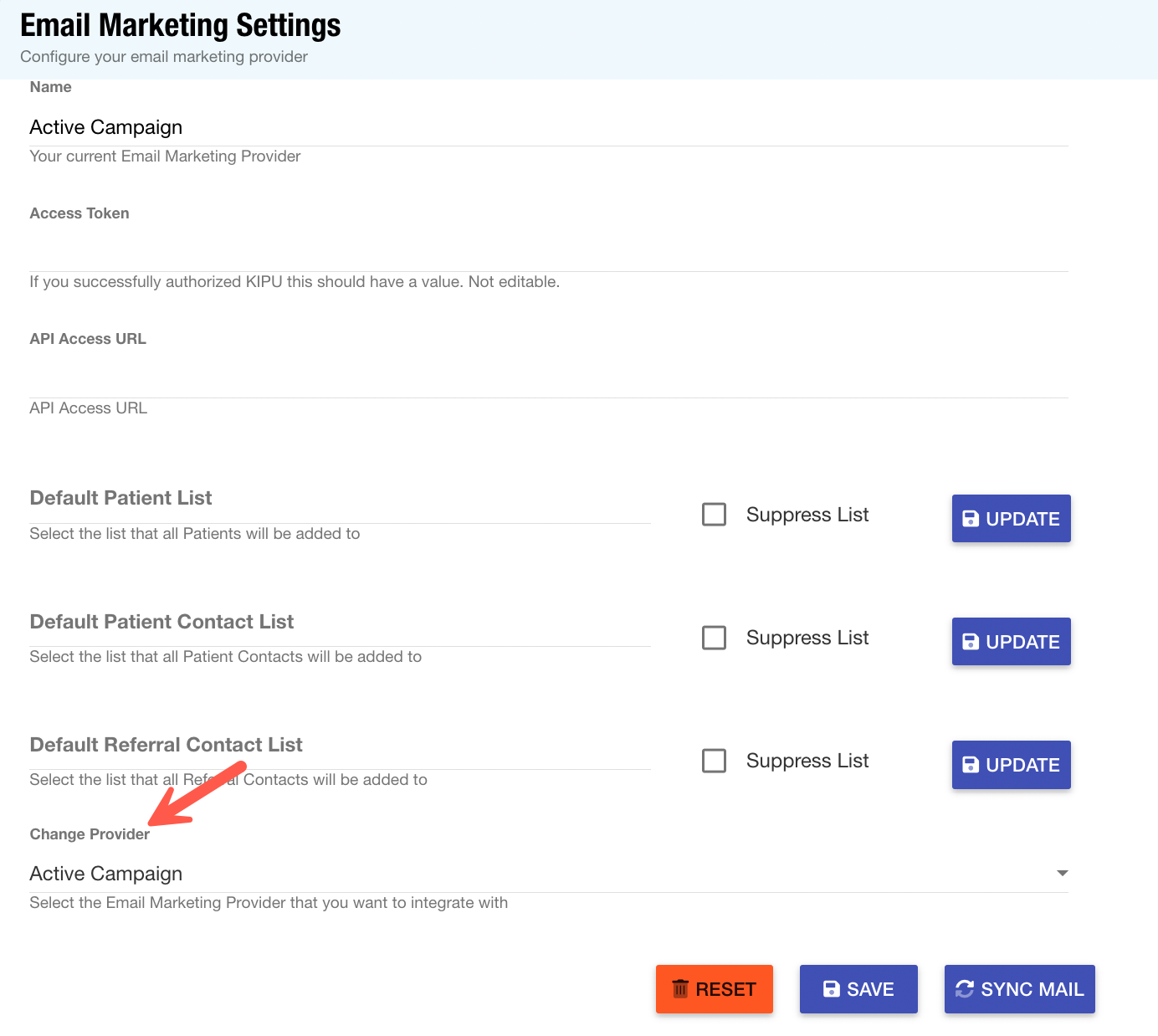Click the save icon on the Patient Contact List Update button
1158x1036 pixels.
click(x=971, y=642)
